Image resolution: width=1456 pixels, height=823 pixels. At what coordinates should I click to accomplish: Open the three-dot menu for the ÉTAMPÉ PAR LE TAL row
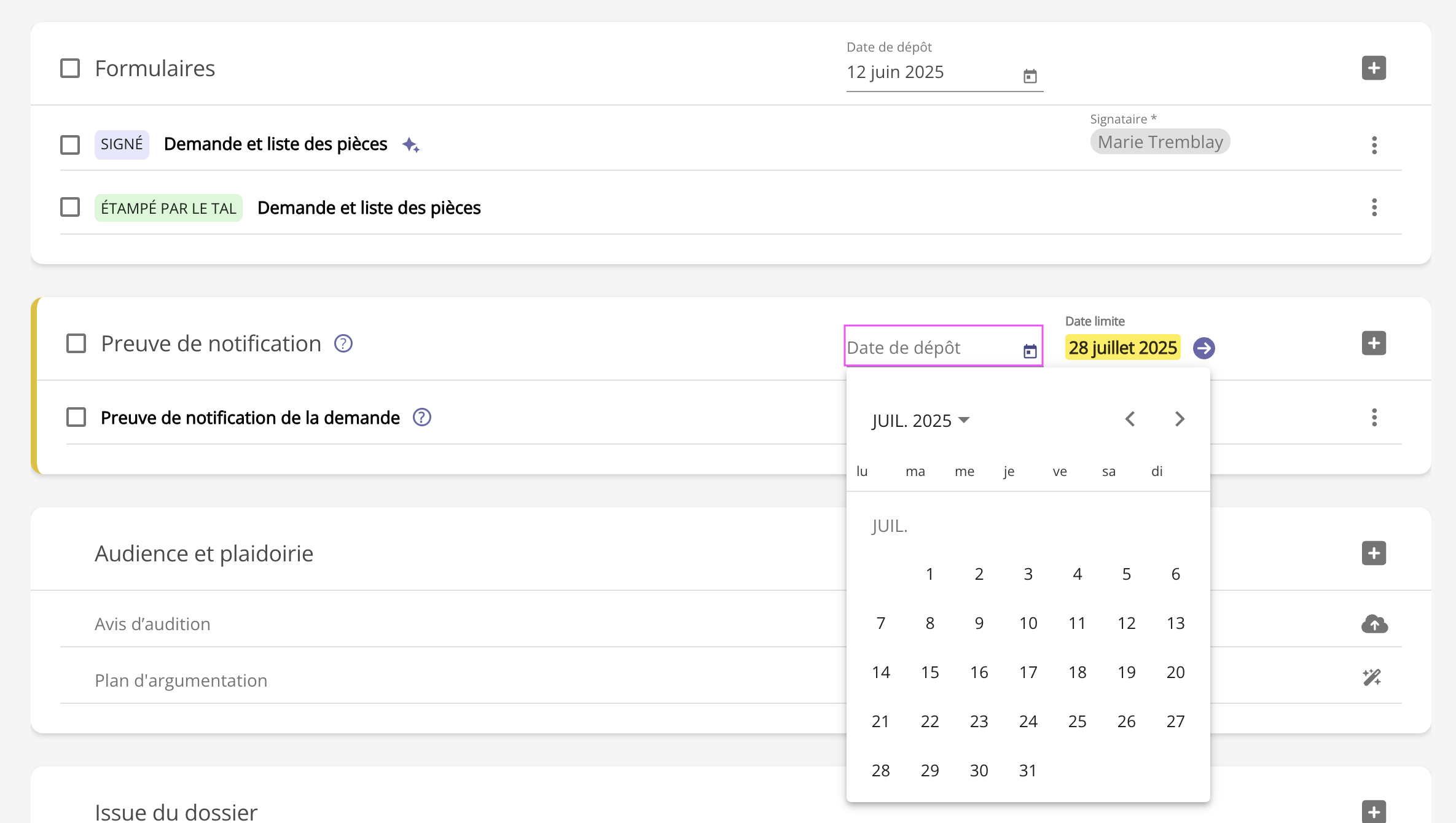1374,208
